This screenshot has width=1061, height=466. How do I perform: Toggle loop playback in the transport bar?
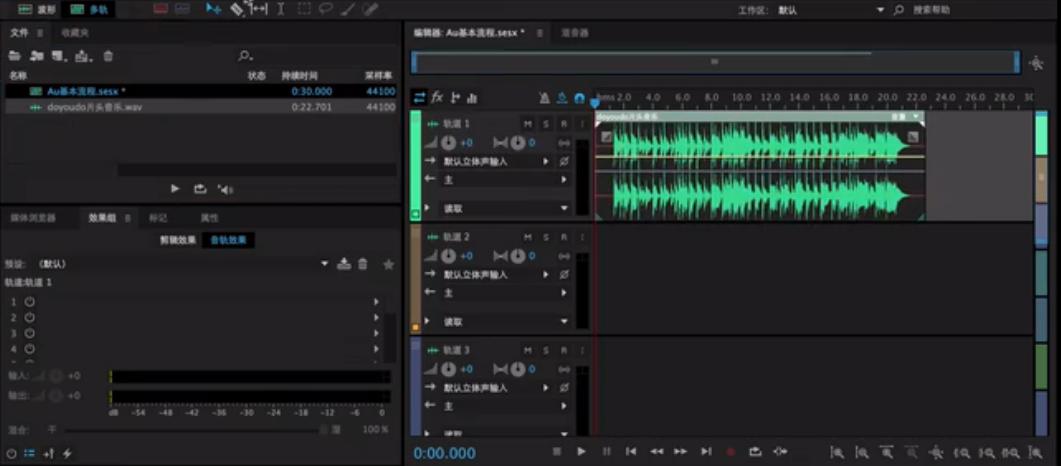click(755, 452)
